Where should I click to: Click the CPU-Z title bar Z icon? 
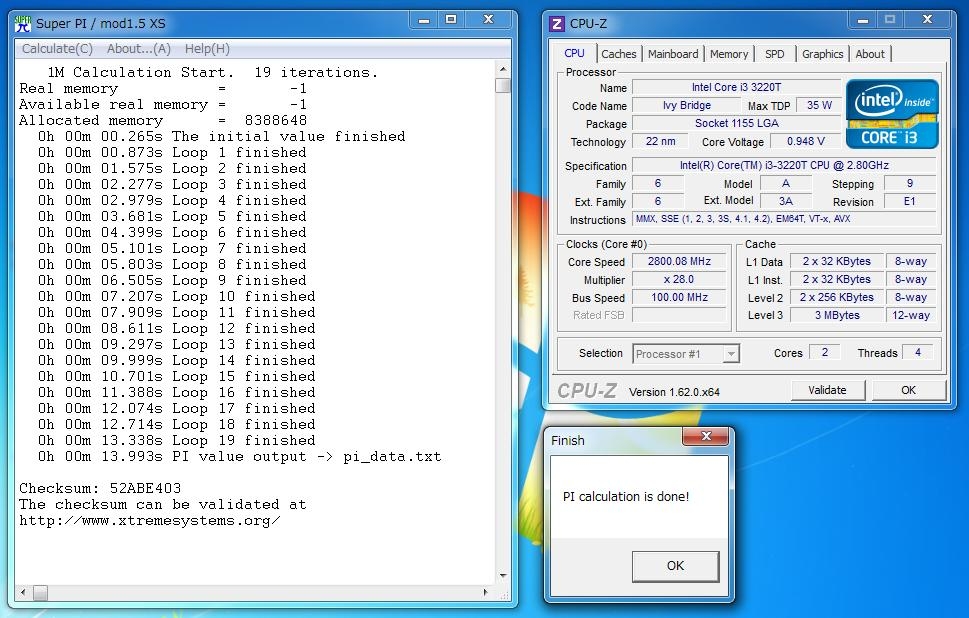pyautogui.click(x=557, y=23)
